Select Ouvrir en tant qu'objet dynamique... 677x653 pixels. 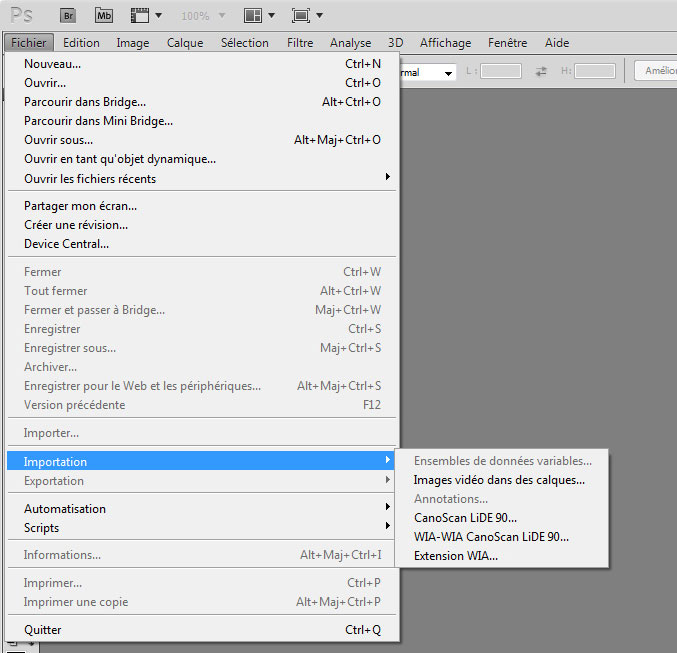(202, 159)
